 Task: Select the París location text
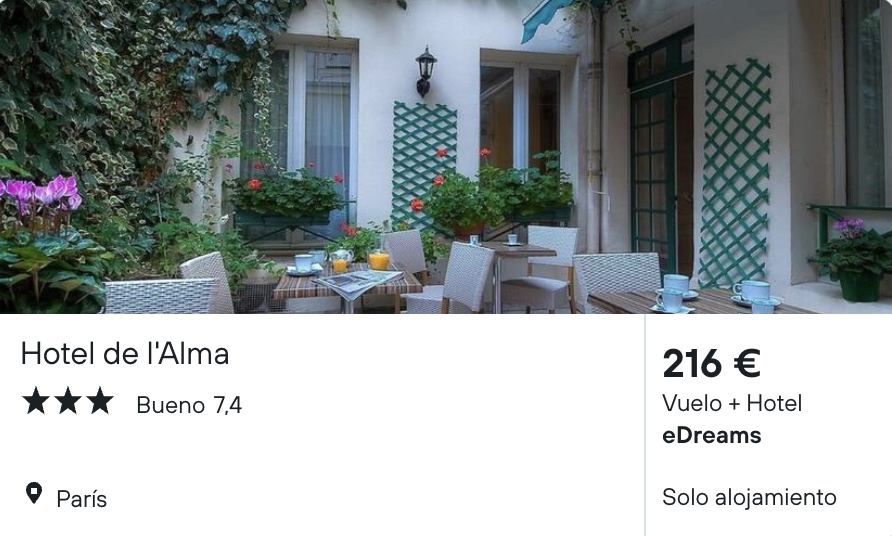click(81, 498)
